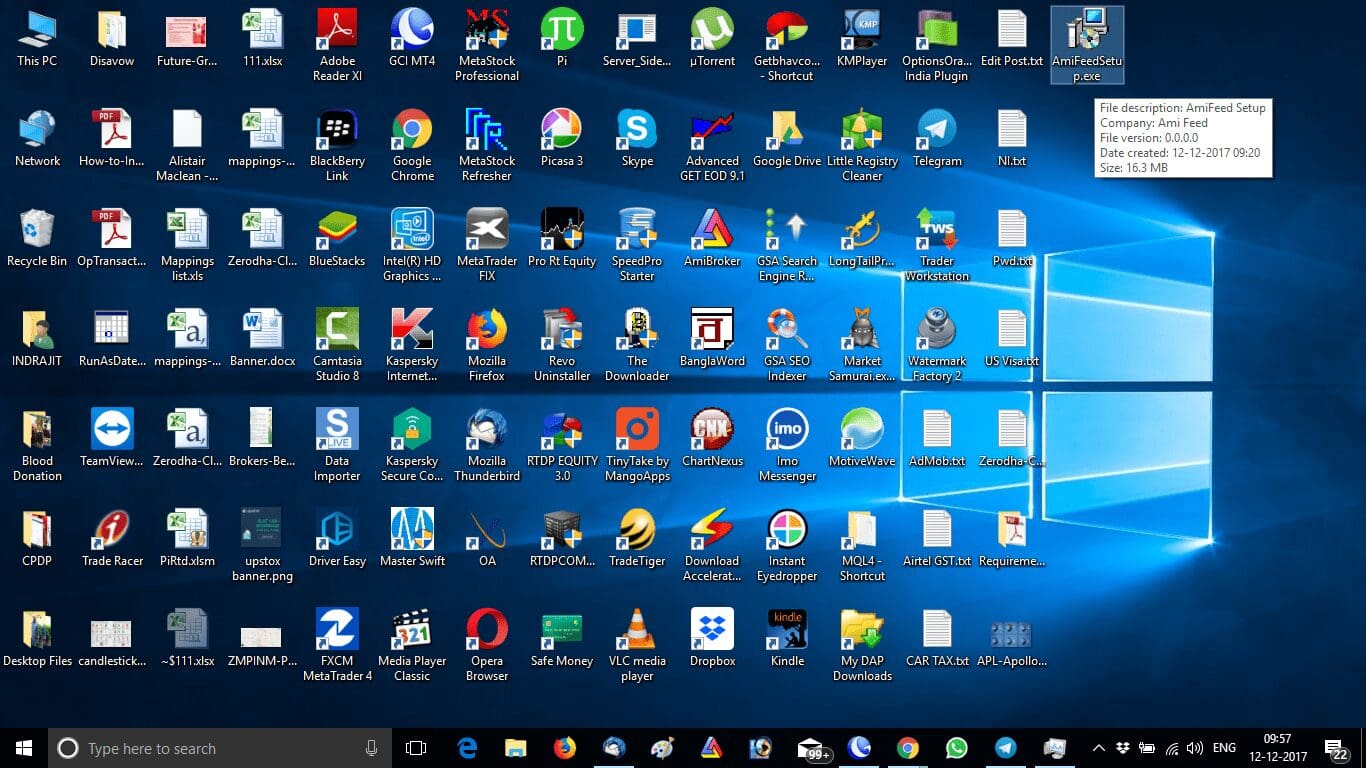Open the AmiBroker desktop shortcut
1366x768 pixels.
tap(712, 238)
